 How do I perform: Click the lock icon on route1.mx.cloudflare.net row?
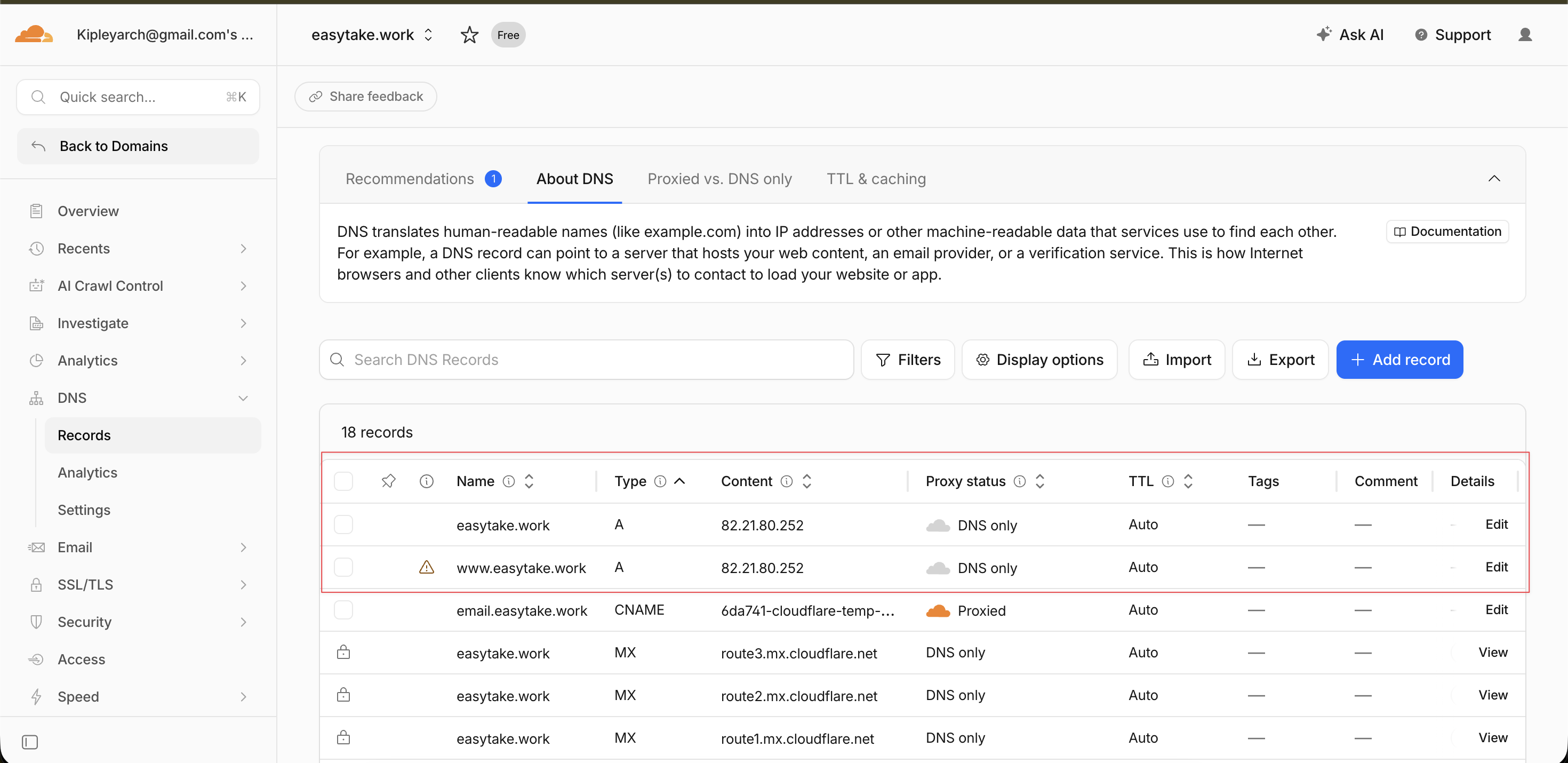pos(343,737)
